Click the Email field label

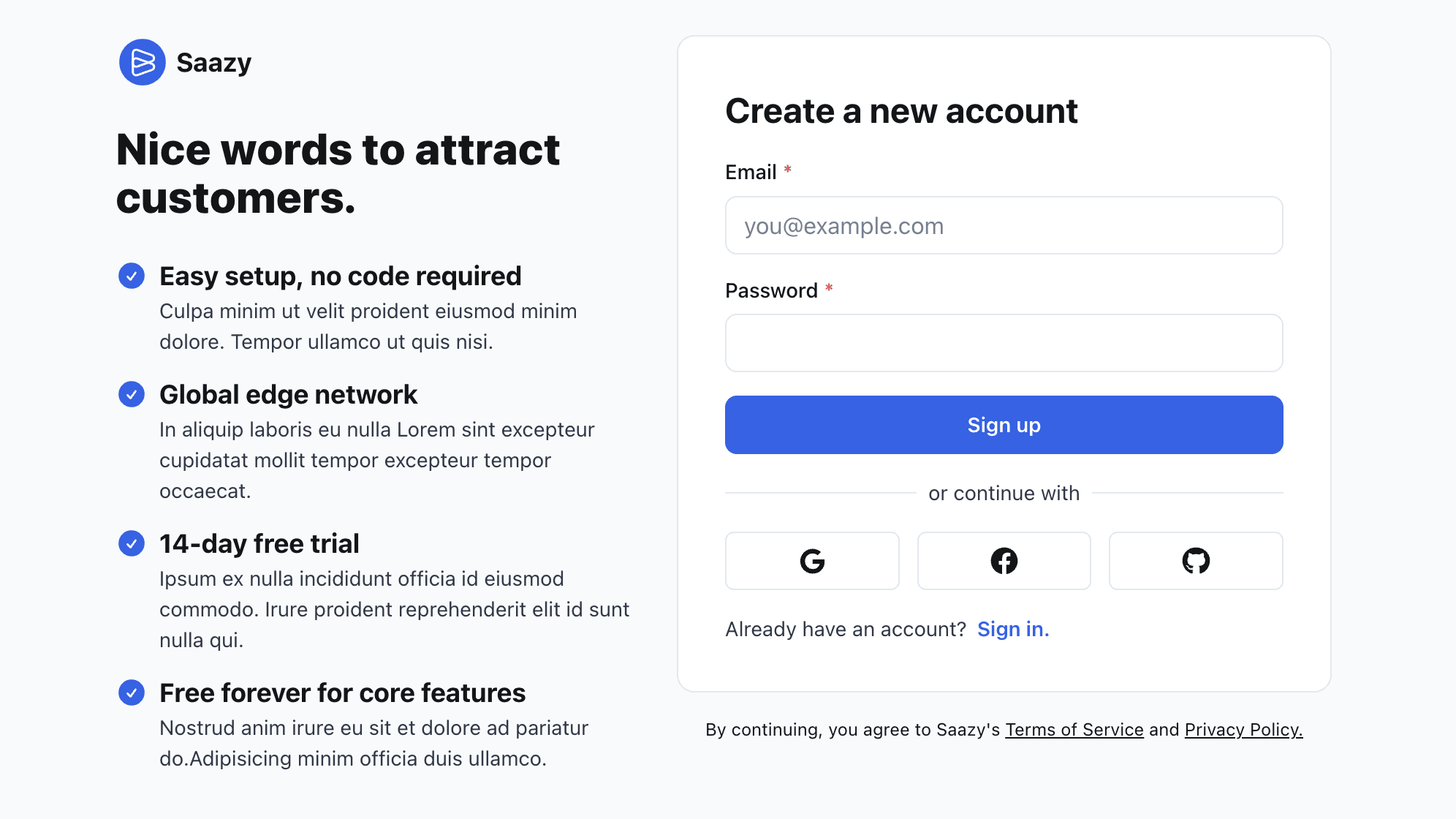click(751, 172)
